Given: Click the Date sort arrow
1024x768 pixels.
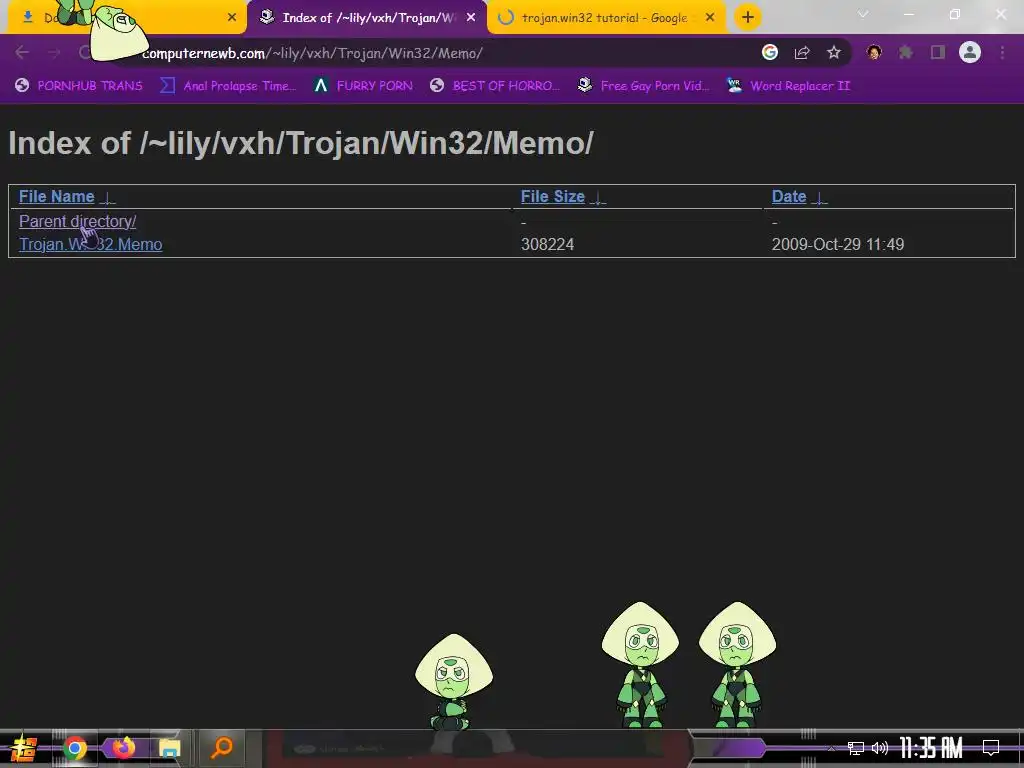Looking at the screenshot, I should 819,197.
